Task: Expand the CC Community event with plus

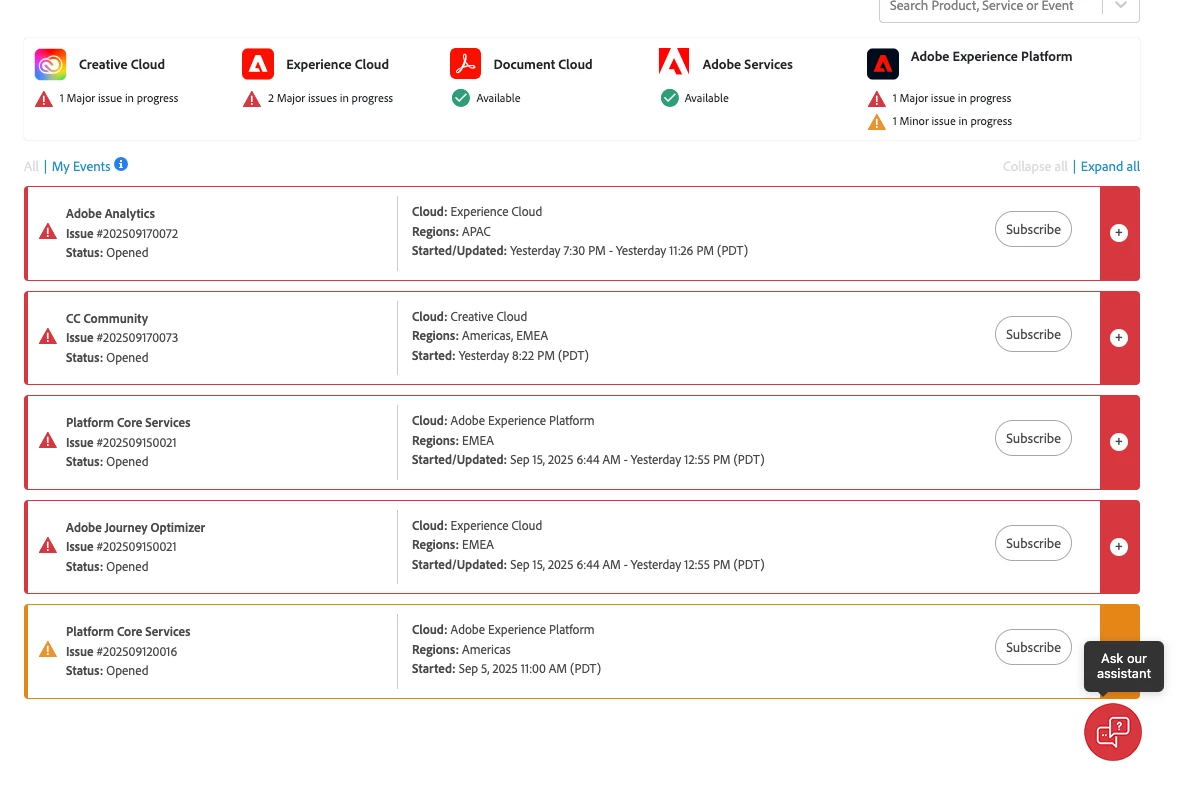Action: pyautogui.click(x=1119, y=338)
